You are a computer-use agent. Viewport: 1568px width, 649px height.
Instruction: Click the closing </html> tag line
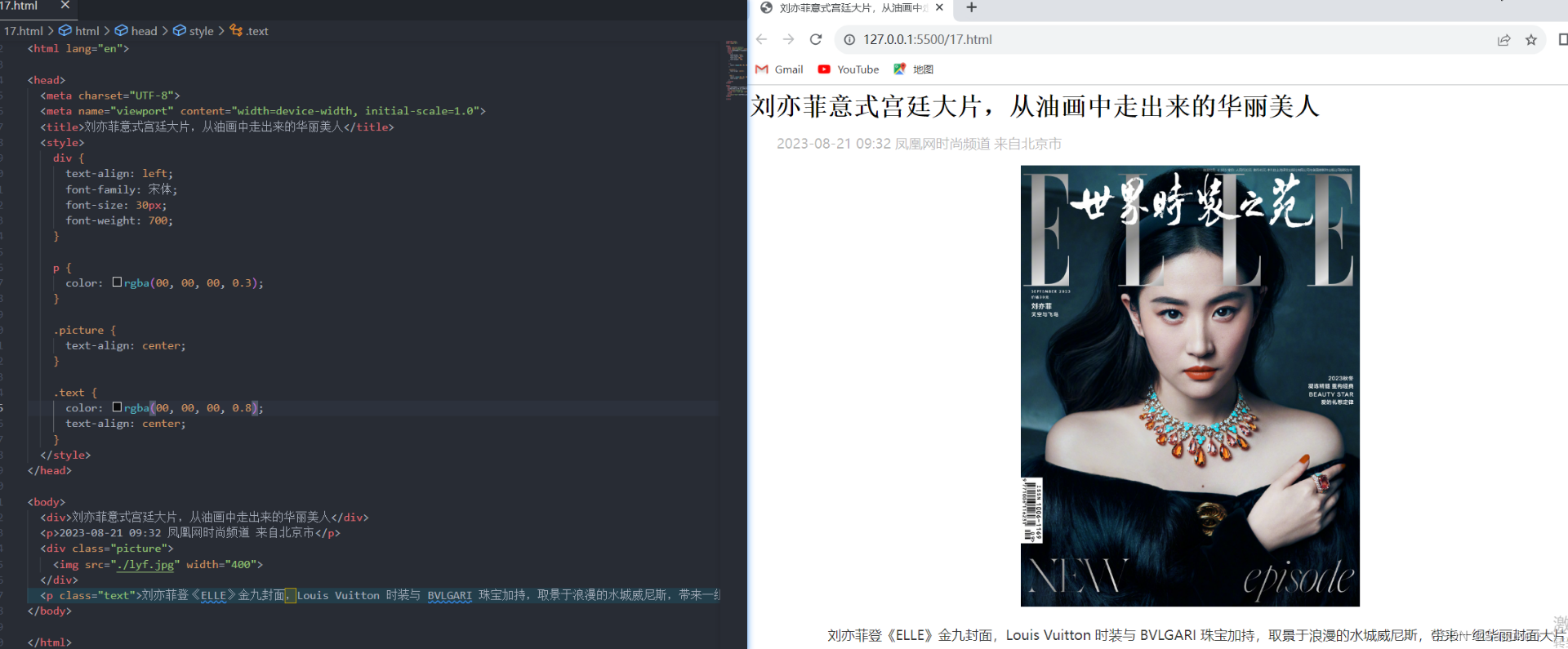tap(50, 642)
